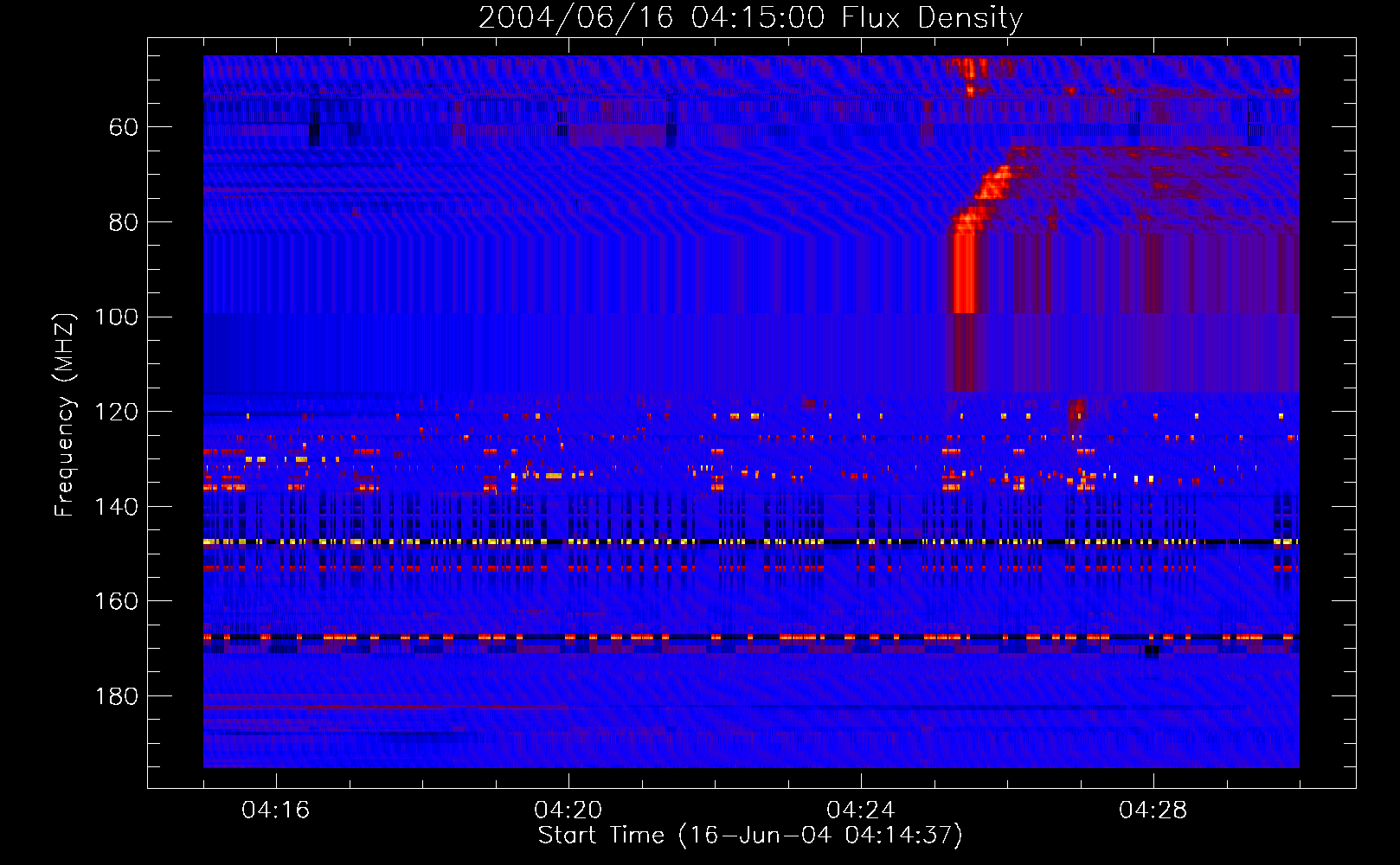Click the 'Frequency (MHZ)' axis label
Image resolution: width=1400 pixels, height=865 pixels.
coord(64,414)
